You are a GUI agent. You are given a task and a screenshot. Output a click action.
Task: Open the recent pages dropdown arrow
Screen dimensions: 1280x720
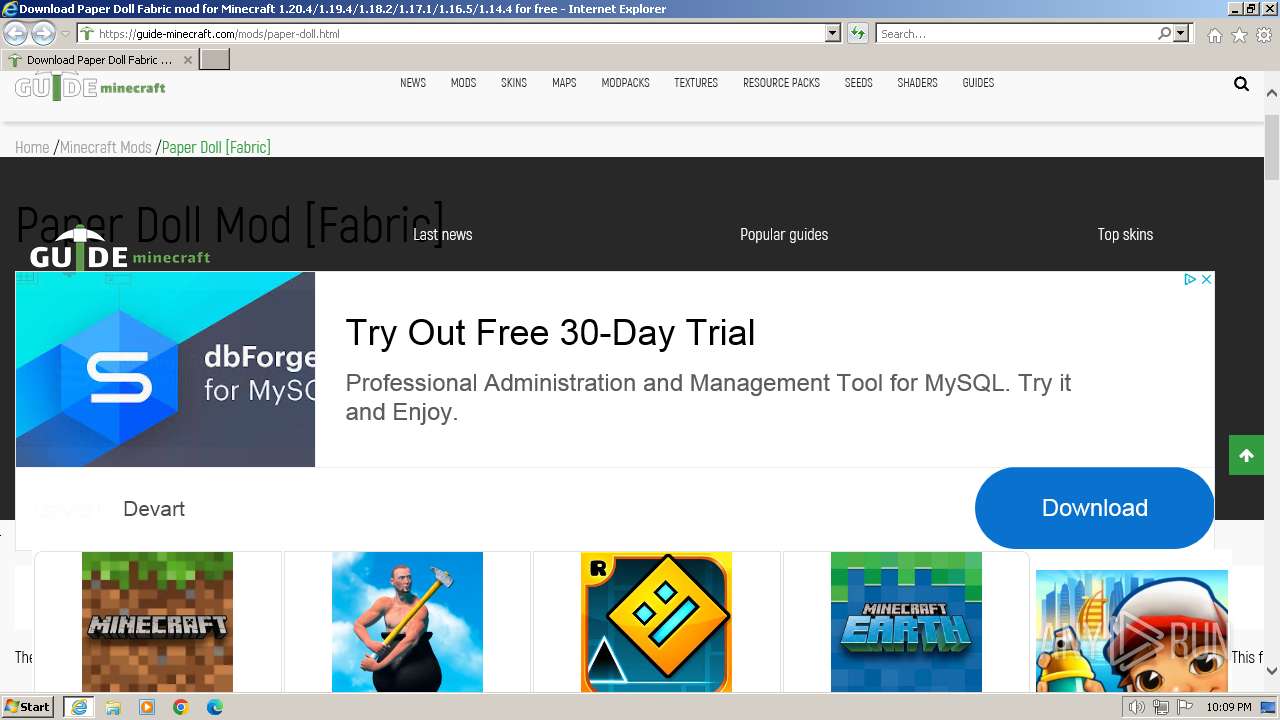[66, 34]
